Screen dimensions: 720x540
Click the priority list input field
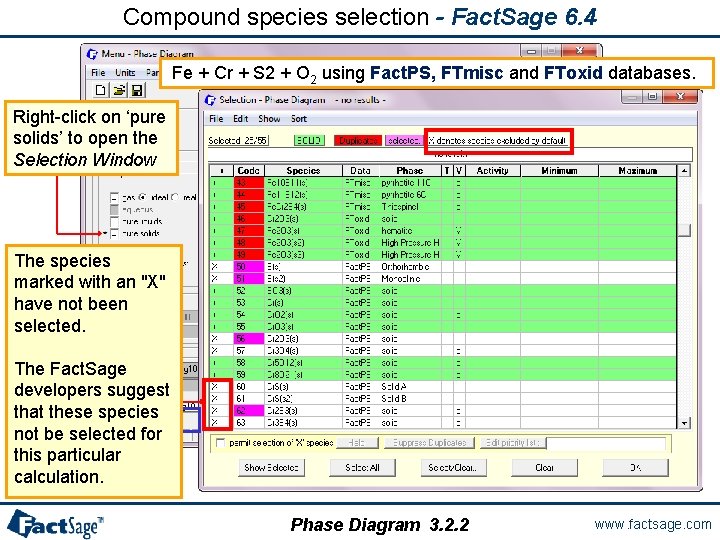coord(606,443)
